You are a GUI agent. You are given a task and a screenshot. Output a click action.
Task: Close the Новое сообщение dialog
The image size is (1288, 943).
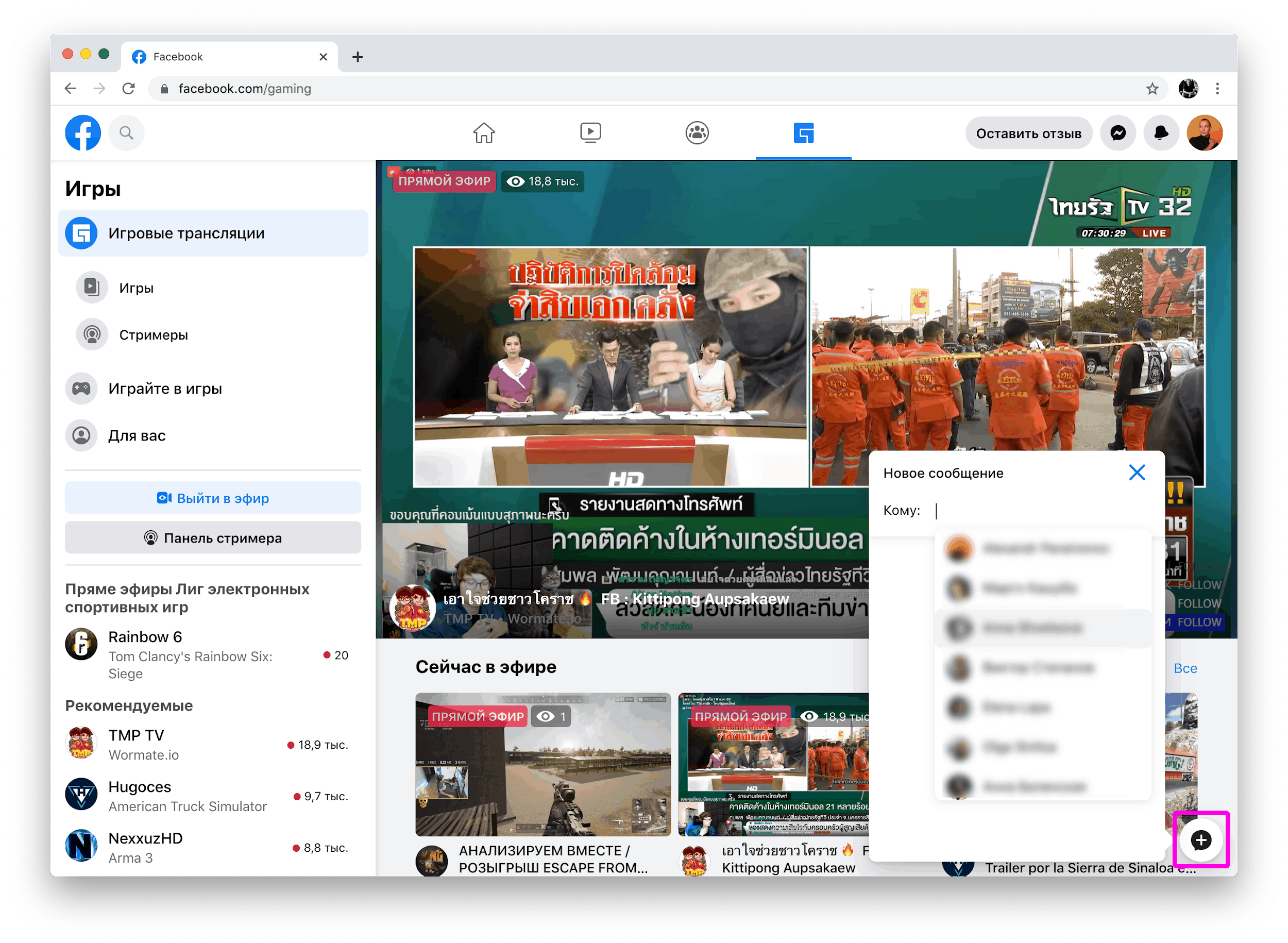pyautogui.click(x=1137, y=473)
